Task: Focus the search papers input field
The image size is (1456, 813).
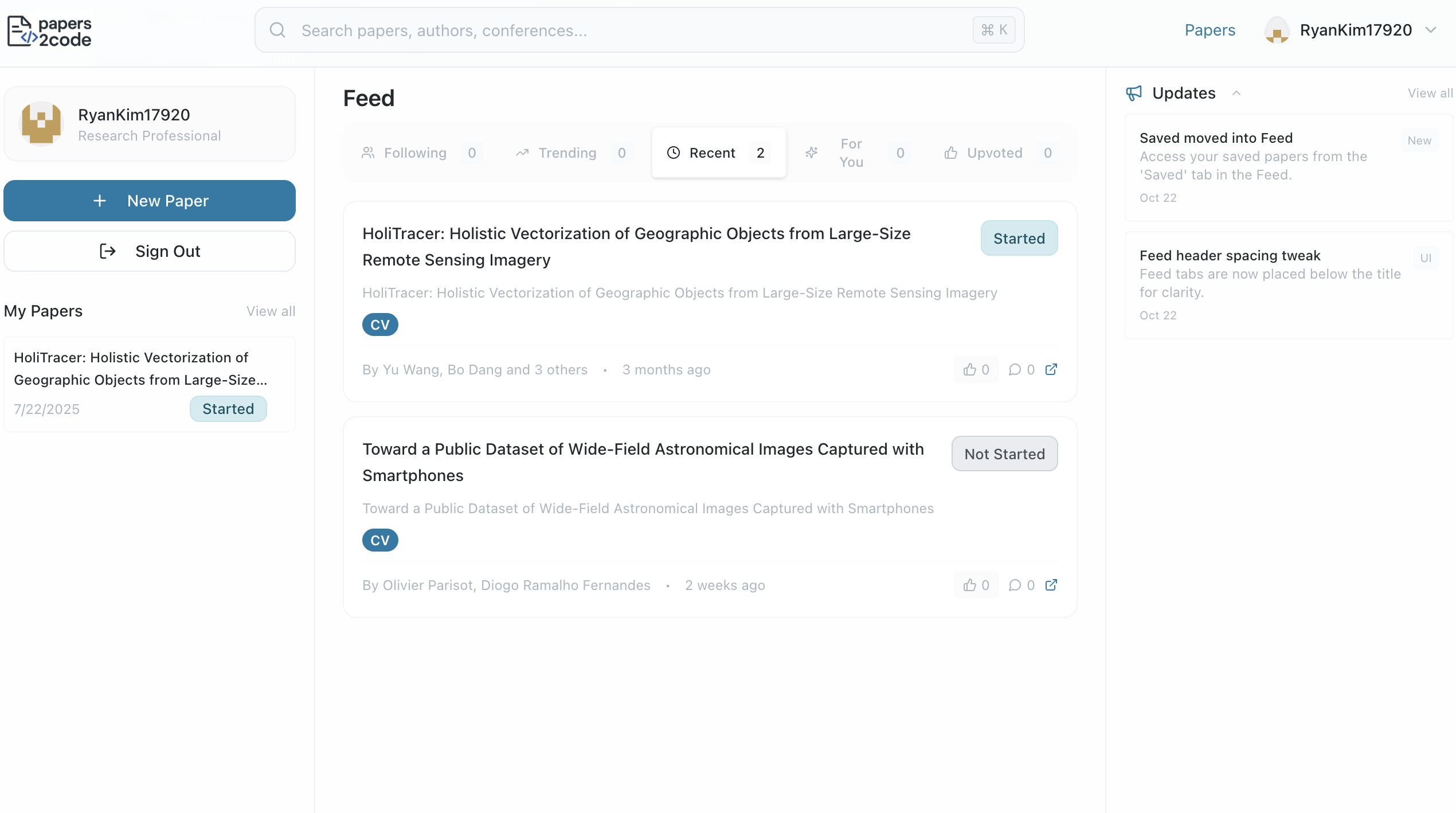Action: point(631,30)
